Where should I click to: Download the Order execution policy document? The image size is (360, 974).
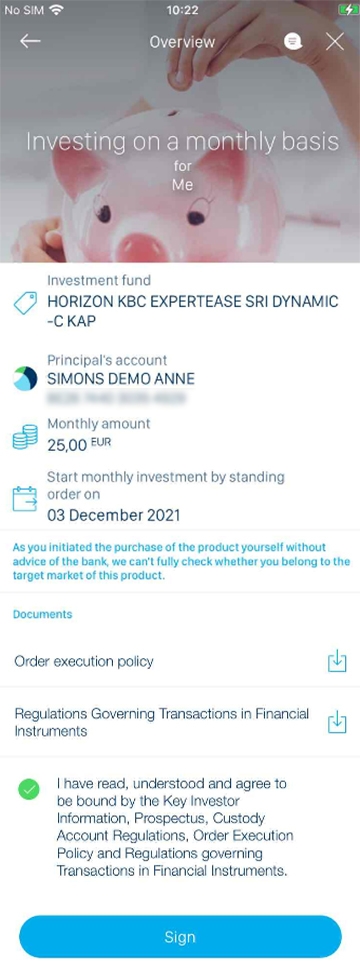(x=336, y=662)
